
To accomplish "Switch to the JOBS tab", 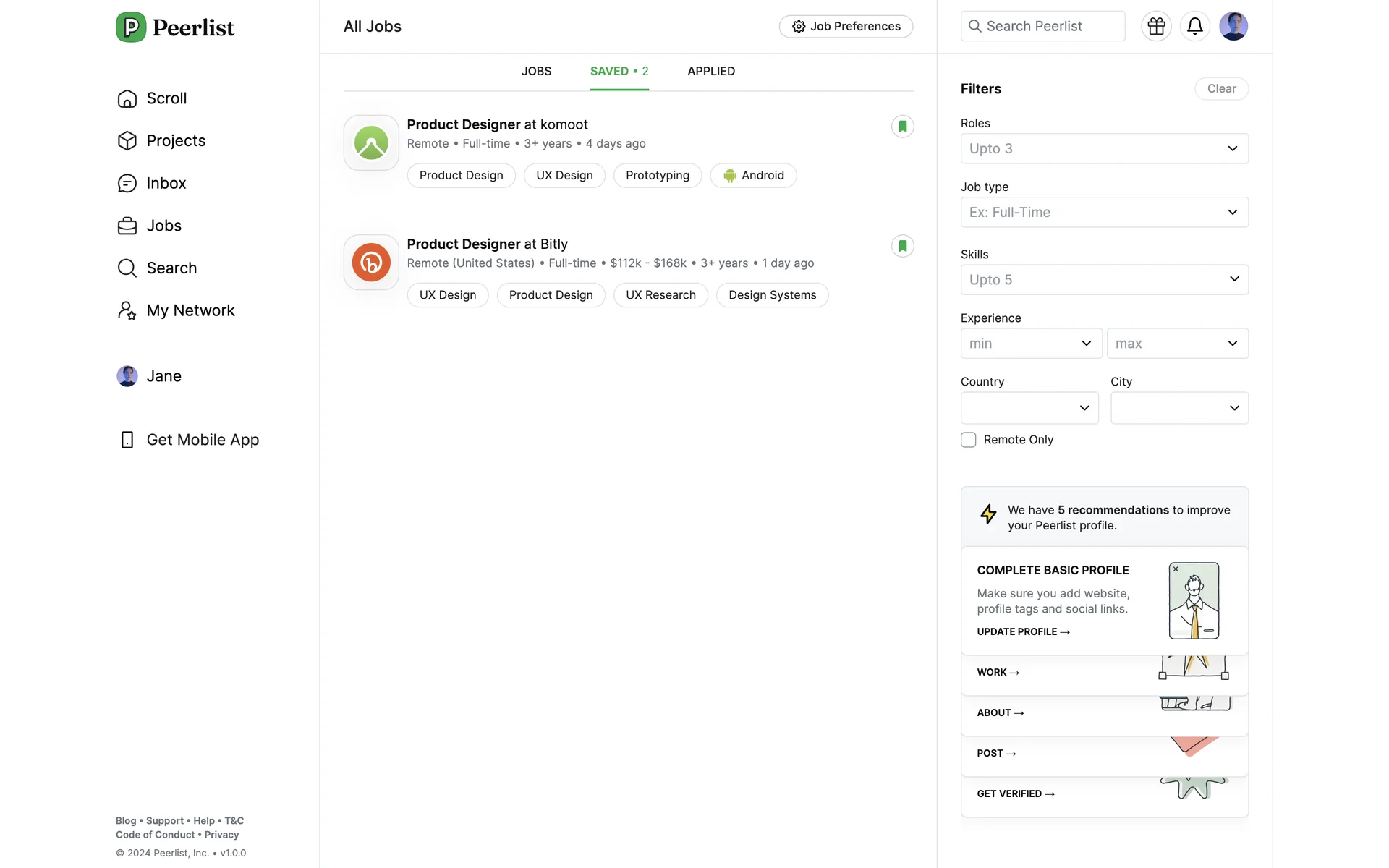I will (536, 72).
